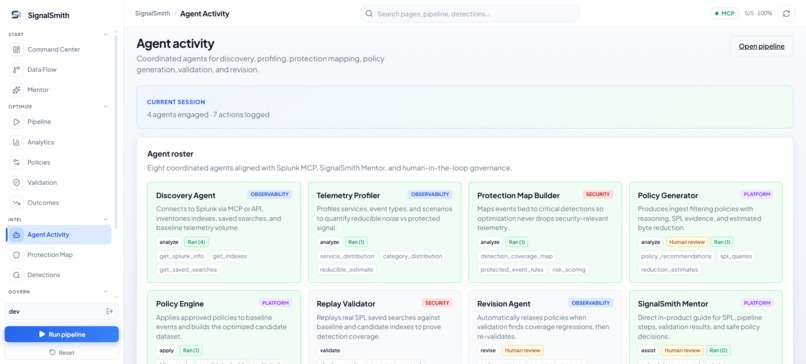Image resolution: width=806 pixels, height=364 pixels.
Task: Open Detections page
Action: [58, 275]
